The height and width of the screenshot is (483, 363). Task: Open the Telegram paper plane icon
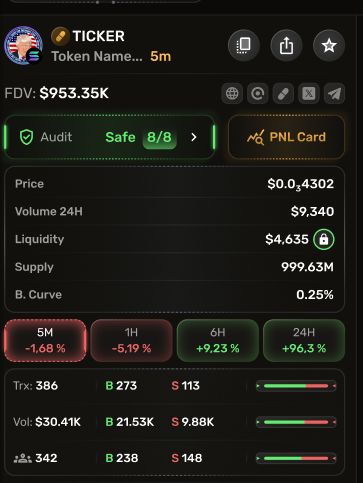coord(335,94)
